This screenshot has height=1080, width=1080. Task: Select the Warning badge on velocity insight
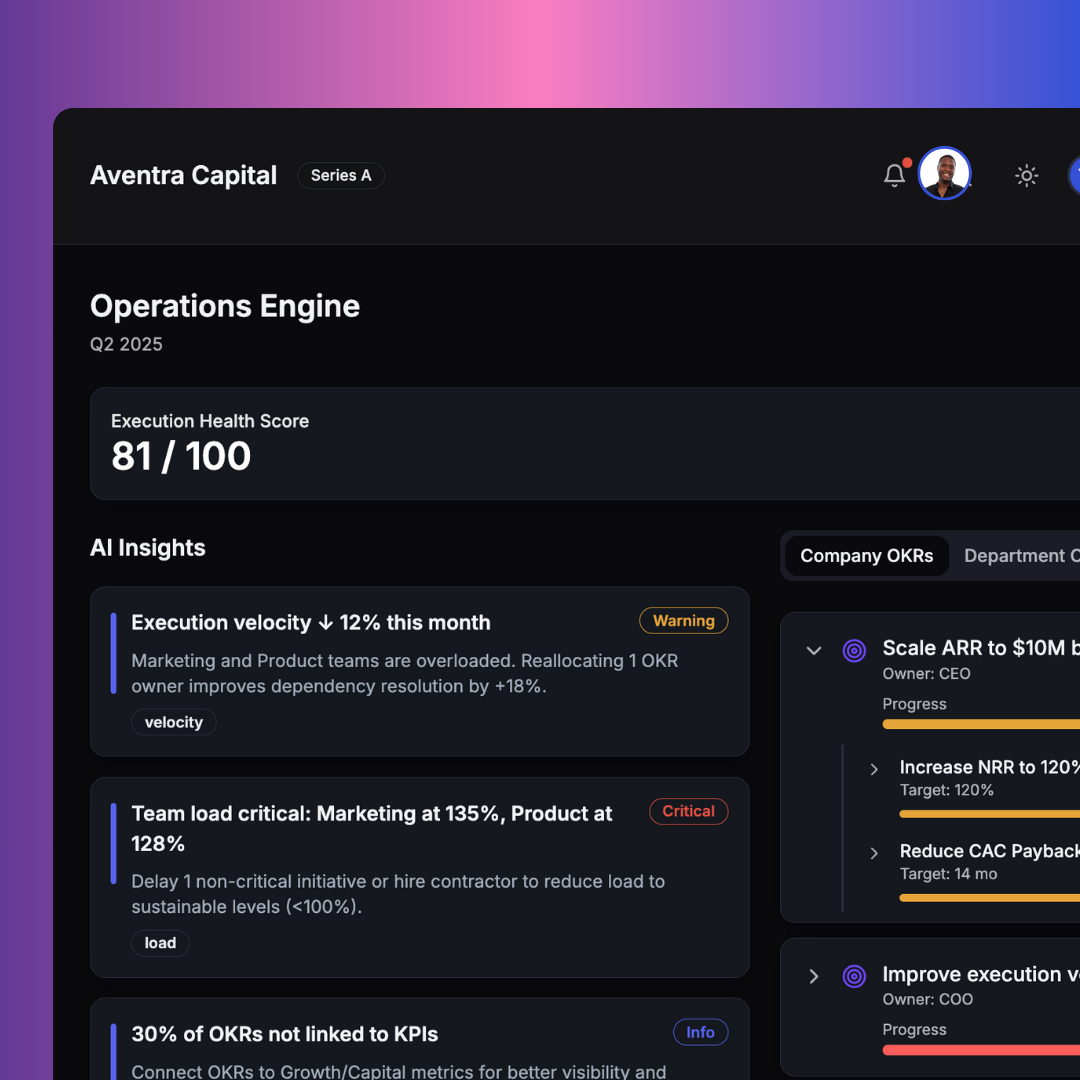[x=683, y=621]
